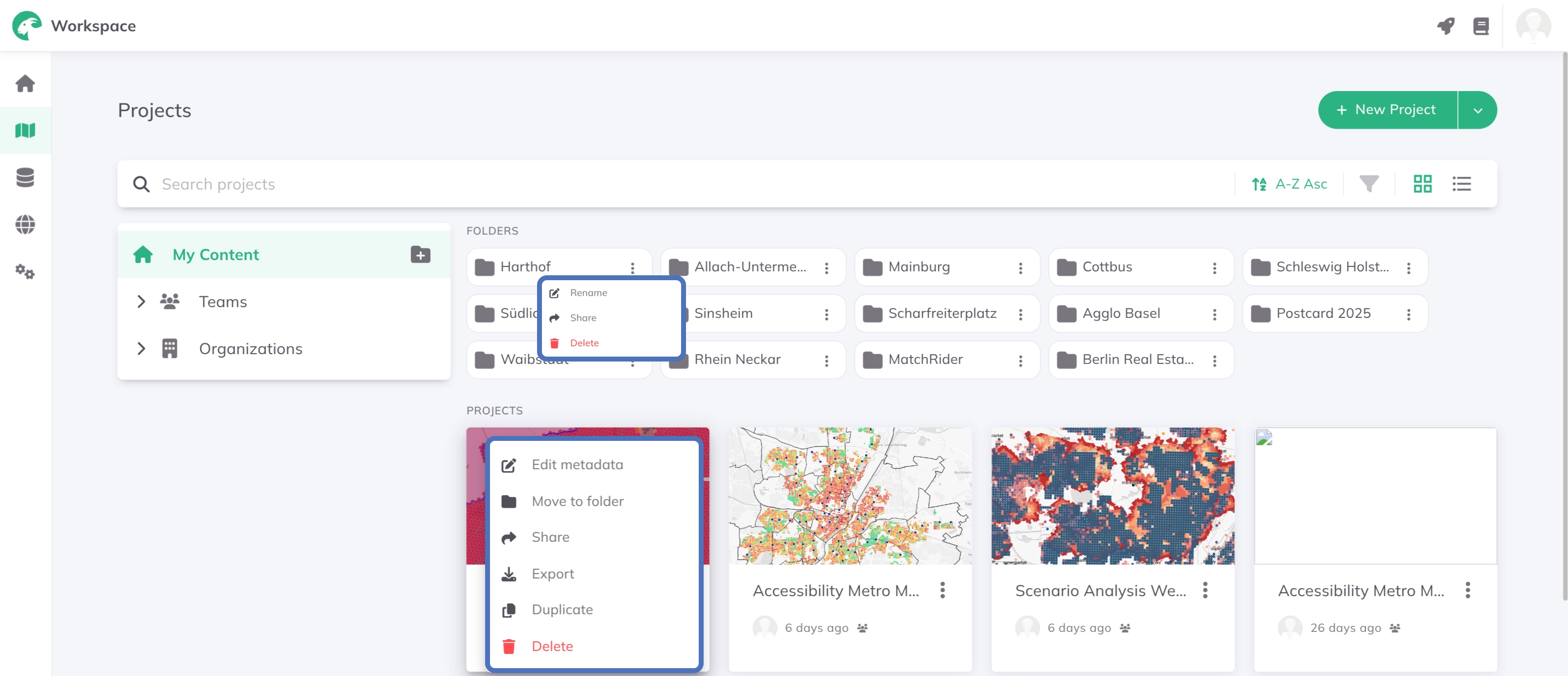
Task: Open the Rhein Neckar folder
Action: pyautogui.click(x=755, y=360)
